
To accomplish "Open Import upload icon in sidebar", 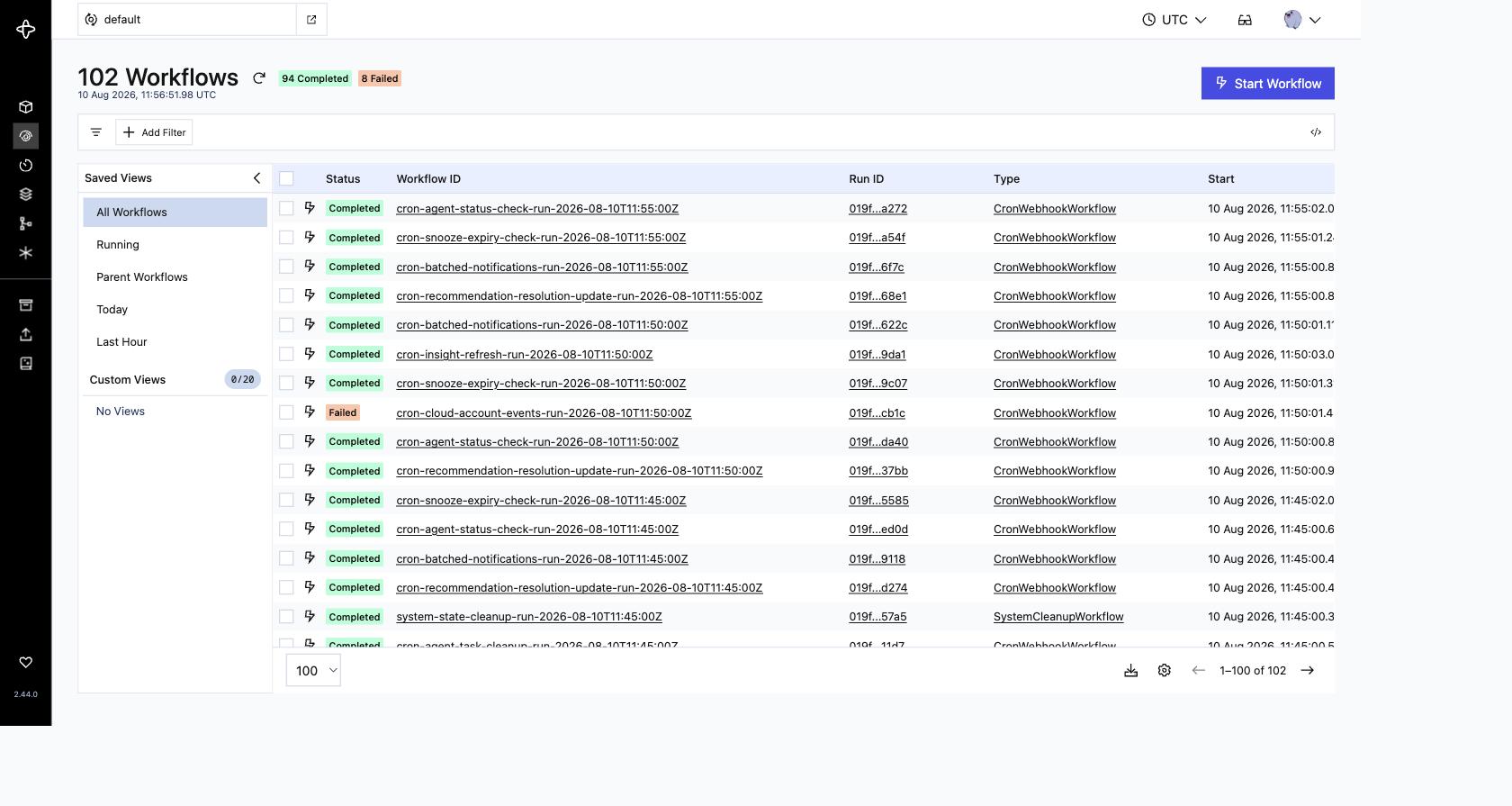I will [x=26, y=334].
